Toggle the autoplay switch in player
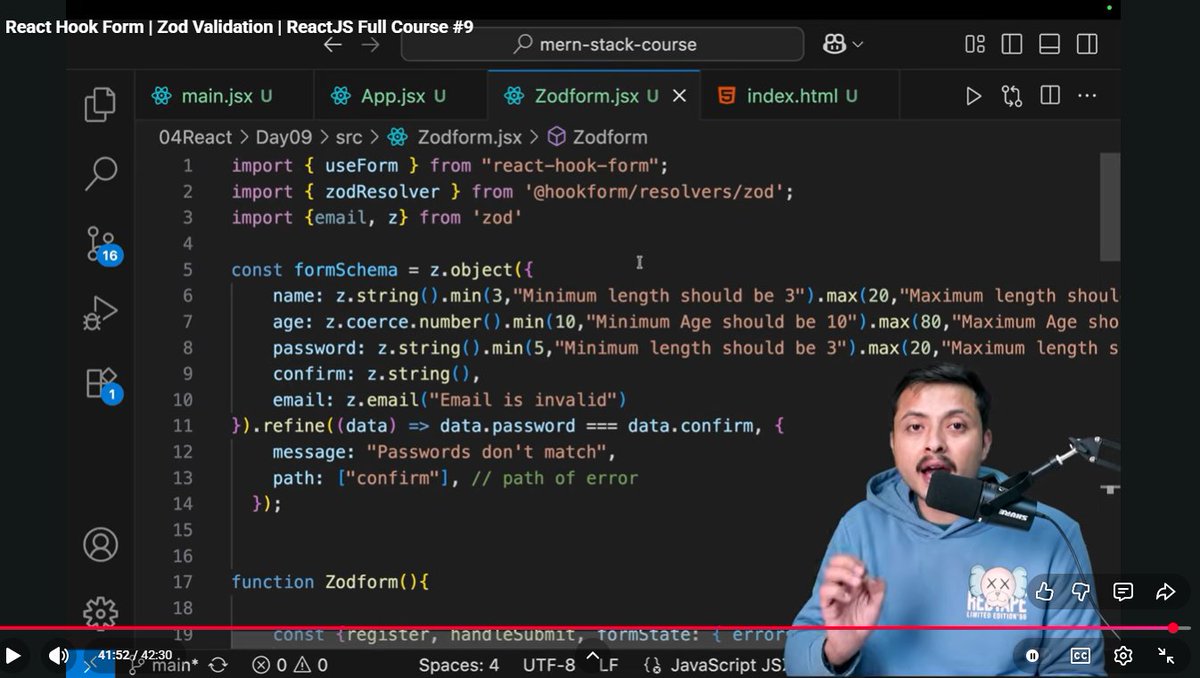The image size is (1200, 678). point(1032,656)
